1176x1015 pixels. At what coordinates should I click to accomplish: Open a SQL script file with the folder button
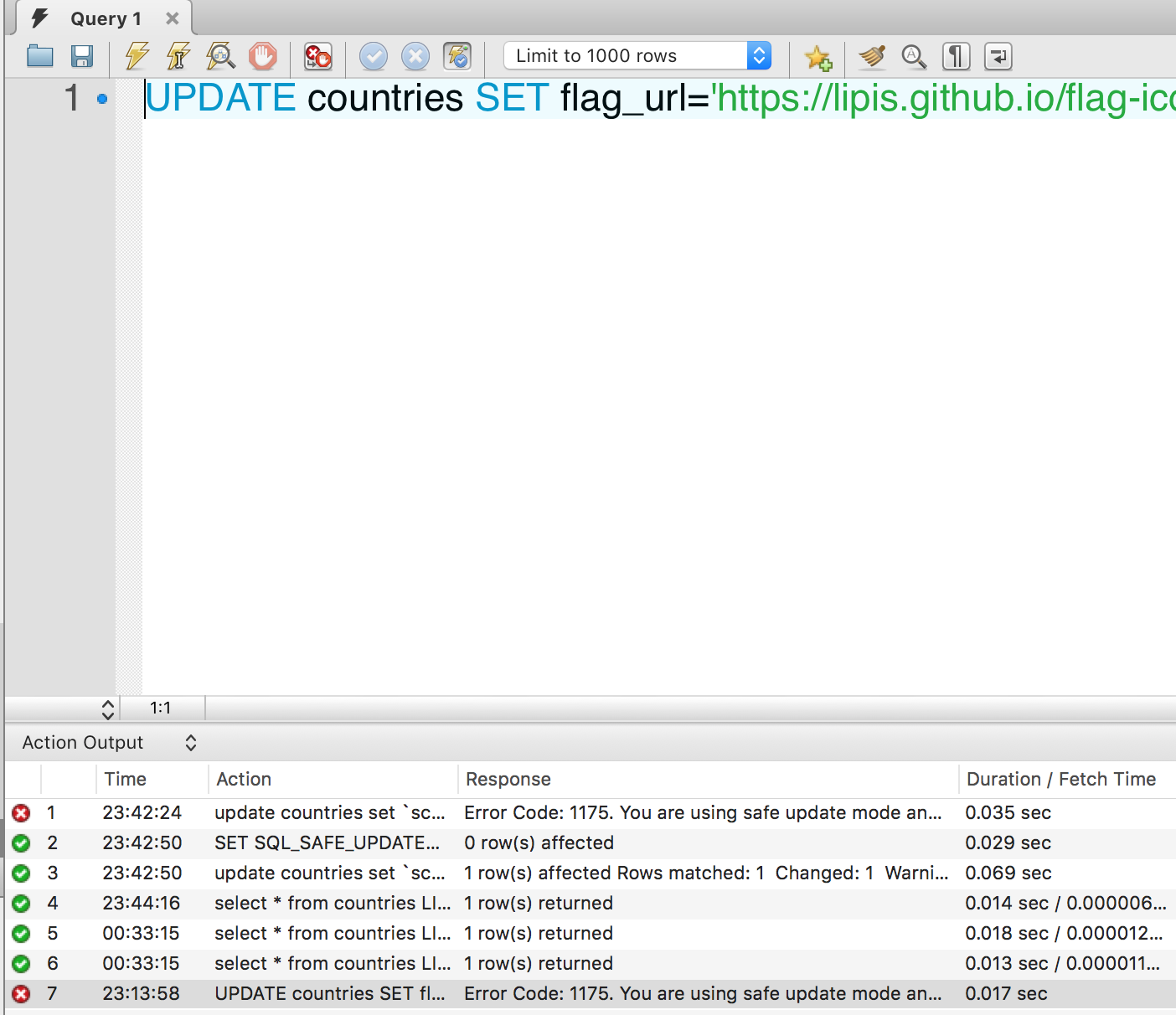point(40,56)
